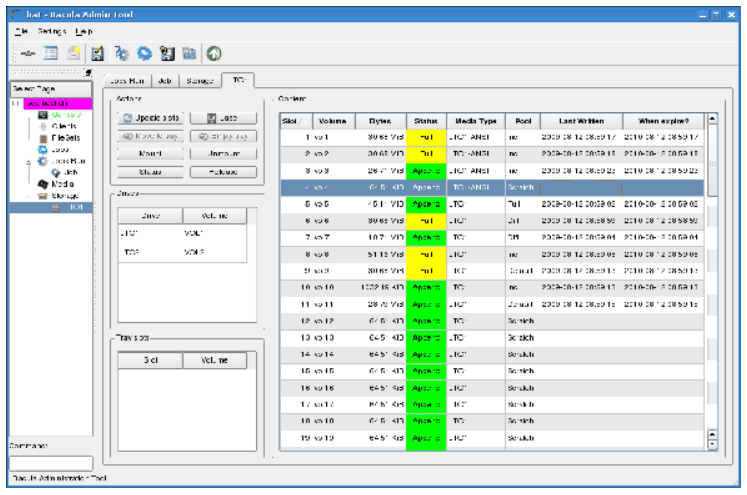Click the page list icon in the toolbar
Image resolution: width=747 pixels, height=495 pixels.
(x=51, y=53)
